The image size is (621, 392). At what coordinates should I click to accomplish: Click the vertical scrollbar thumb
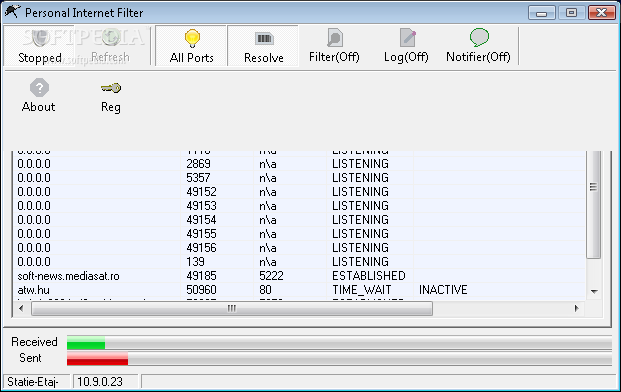point(593,205)
